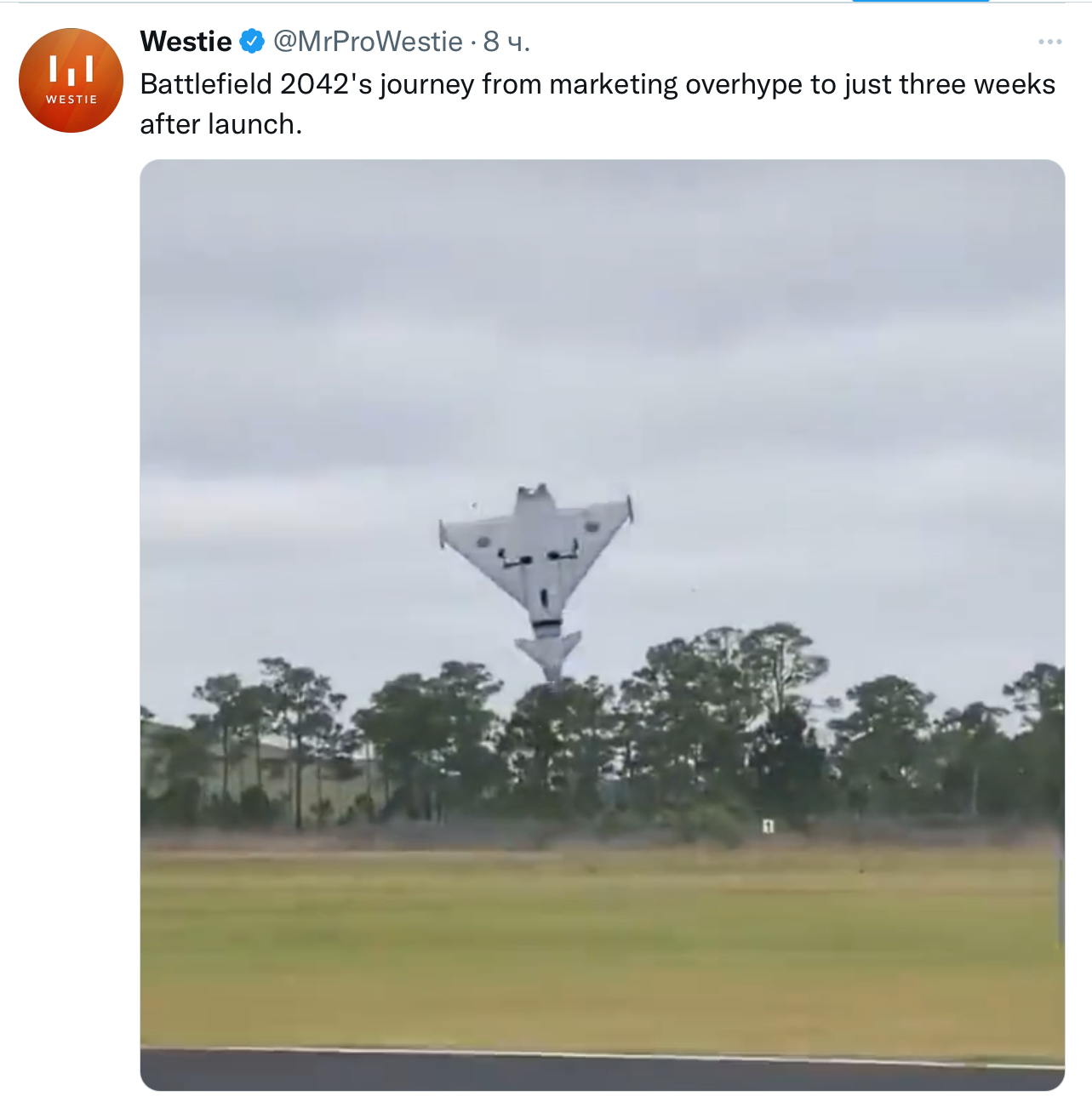Open the tweet via its 8 ч. timestamp
This screenshot has width=1092, height=1096.
(506, 41)
